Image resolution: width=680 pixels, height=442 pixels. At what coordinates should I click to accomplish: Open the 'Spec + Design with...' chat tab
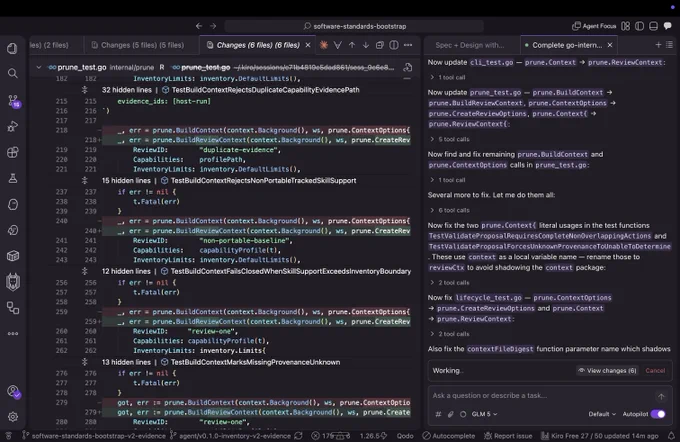click(x=470, y=45)
